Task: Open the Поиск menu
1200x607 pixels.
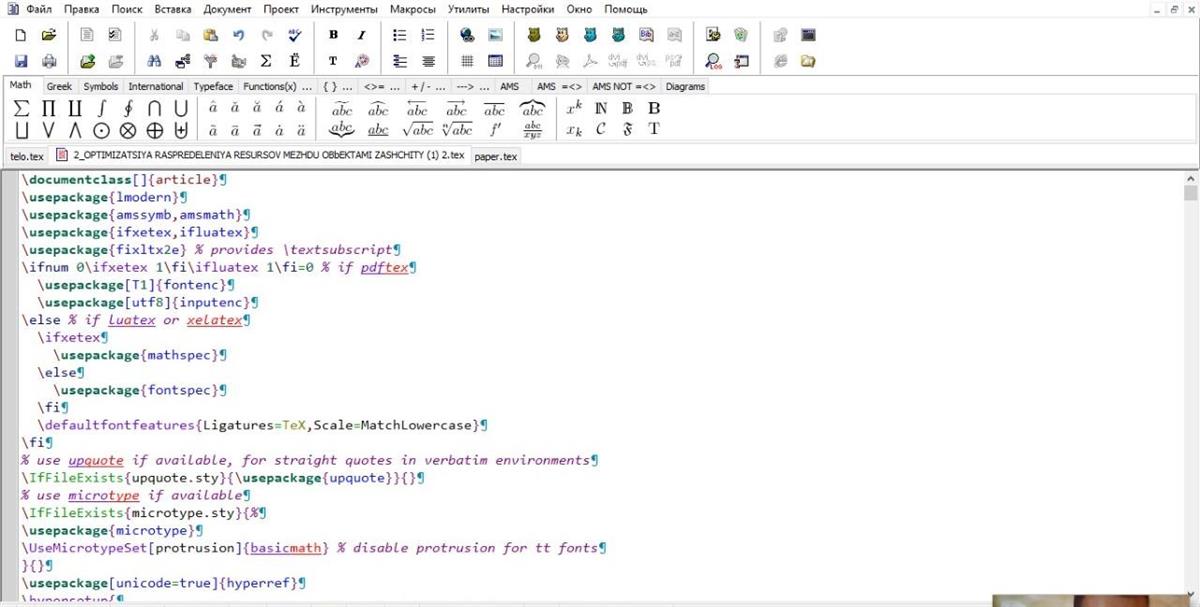Action: click(x=127, y=9)
